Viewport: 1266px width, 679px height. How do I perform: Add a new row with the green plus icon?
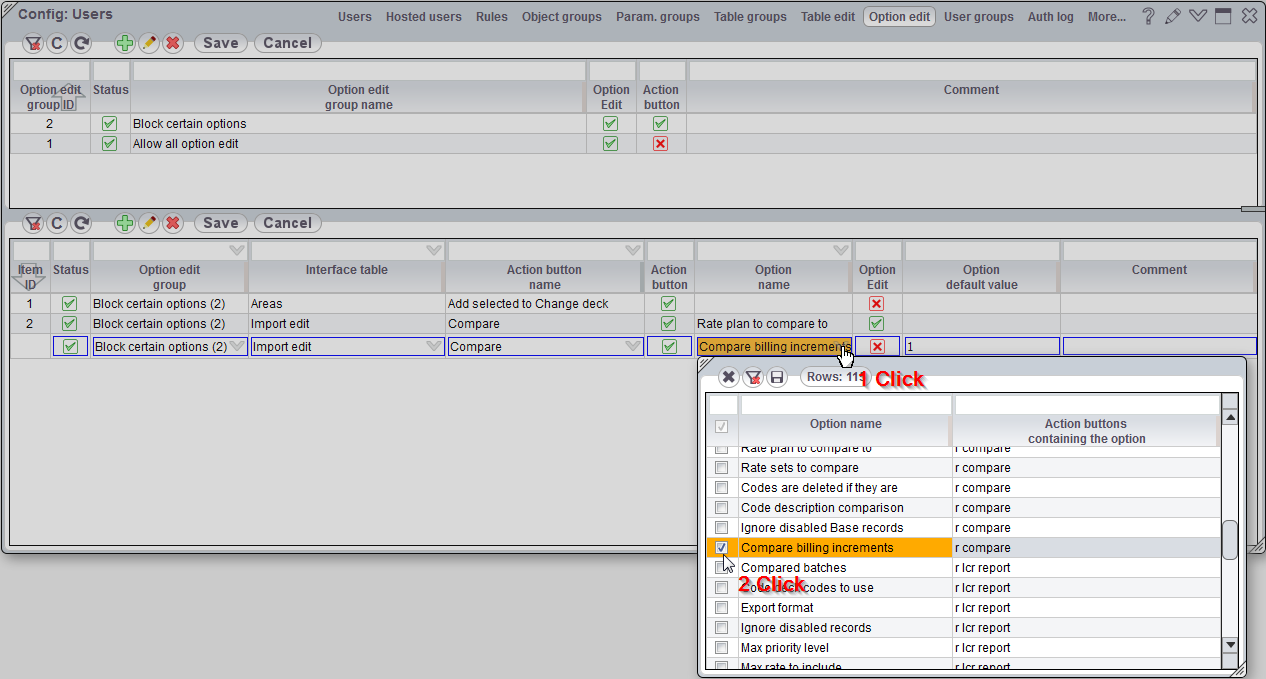coord(124,223)
